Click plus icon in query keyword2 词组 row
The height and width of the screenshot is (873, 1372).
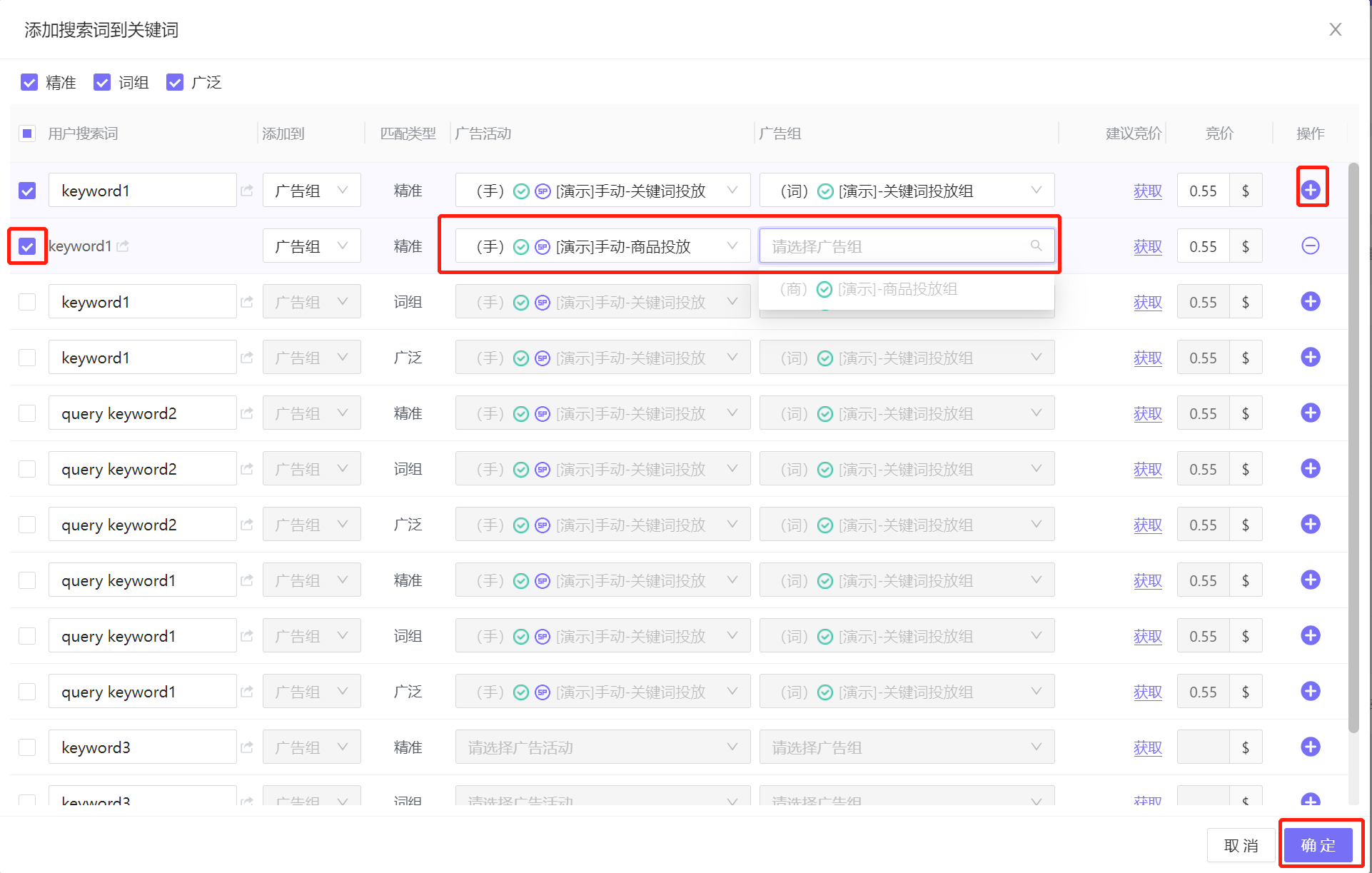pyautogui.click(x=1311, y=468)
